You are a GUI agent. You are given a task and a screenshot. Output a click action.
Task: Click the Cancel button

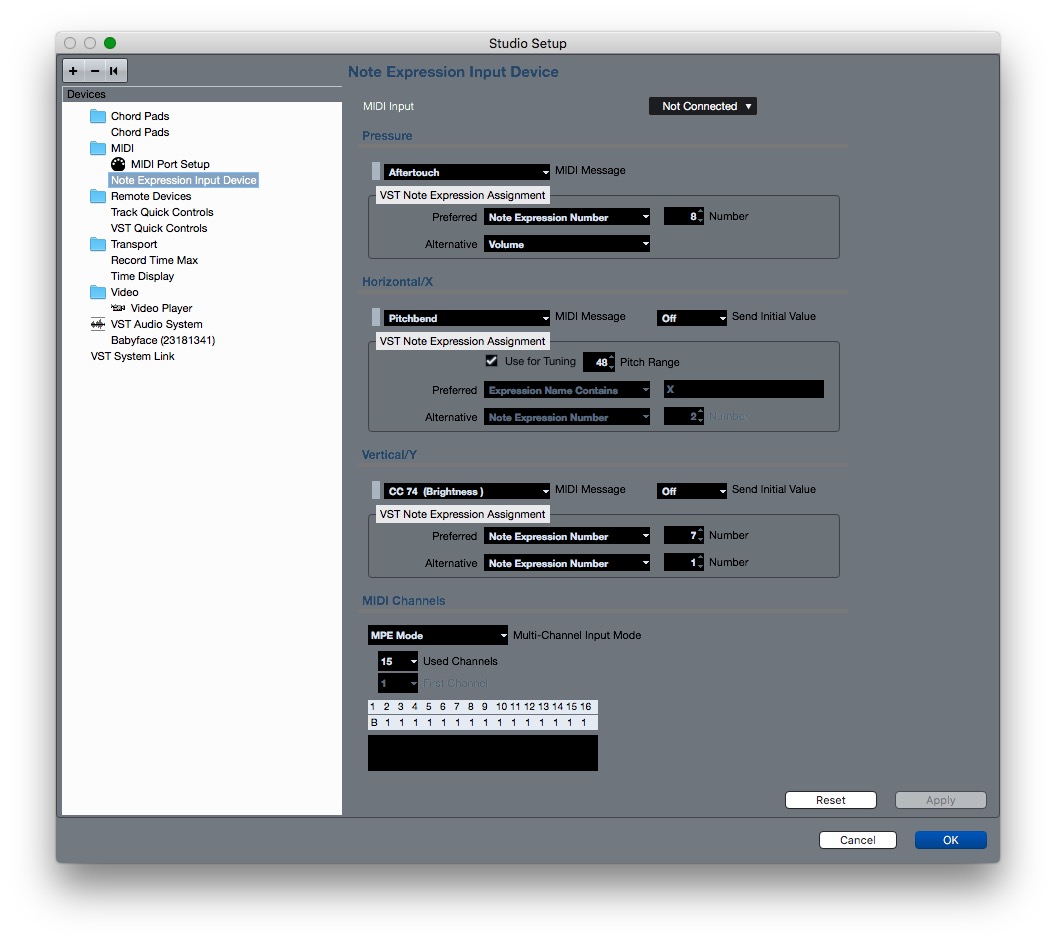click(x=857, y=840)
